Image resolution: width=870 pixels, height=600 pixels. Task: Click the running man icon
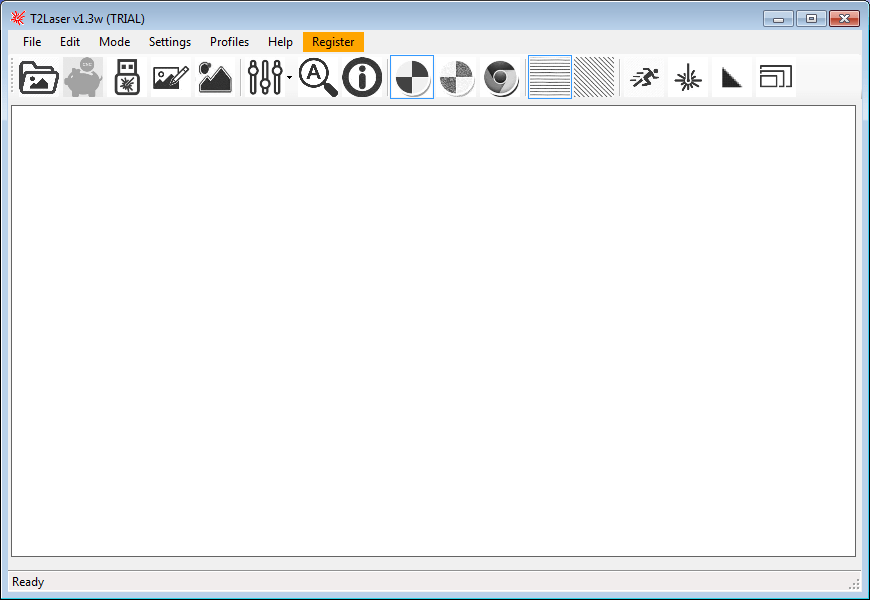pyautogui.click(x=644, y=77)
